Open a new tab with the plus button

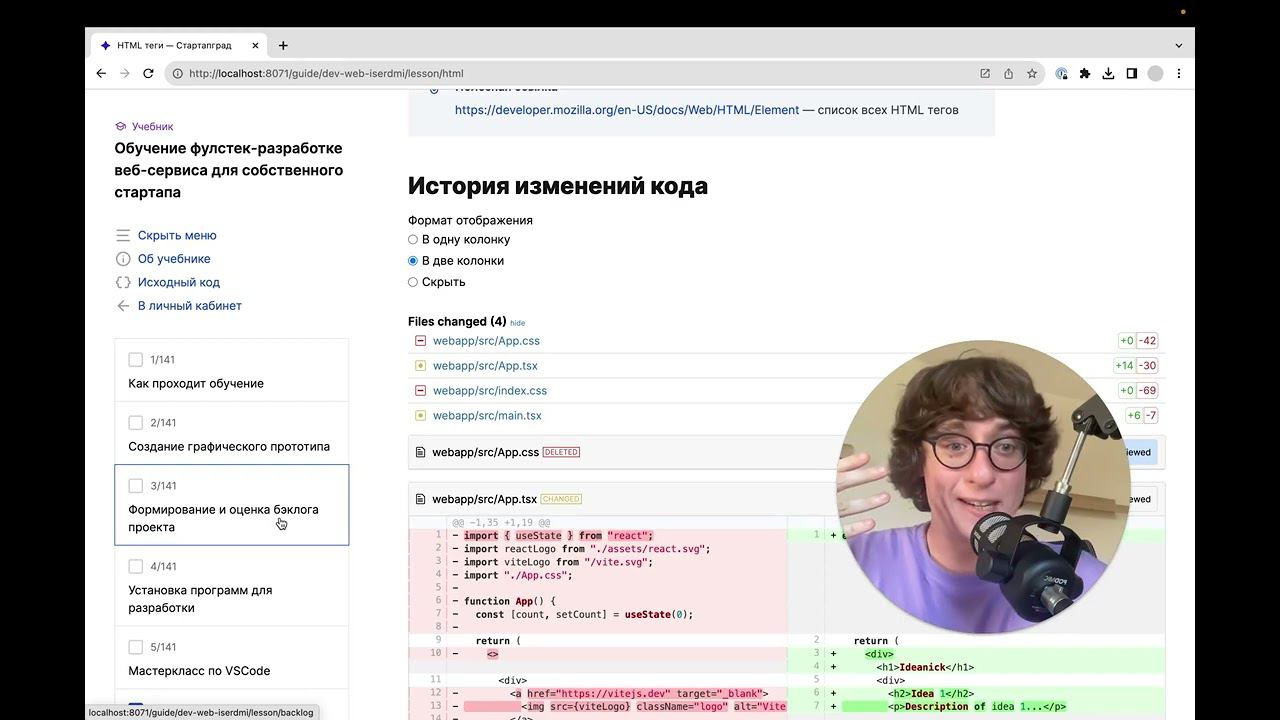coord(283,45)
